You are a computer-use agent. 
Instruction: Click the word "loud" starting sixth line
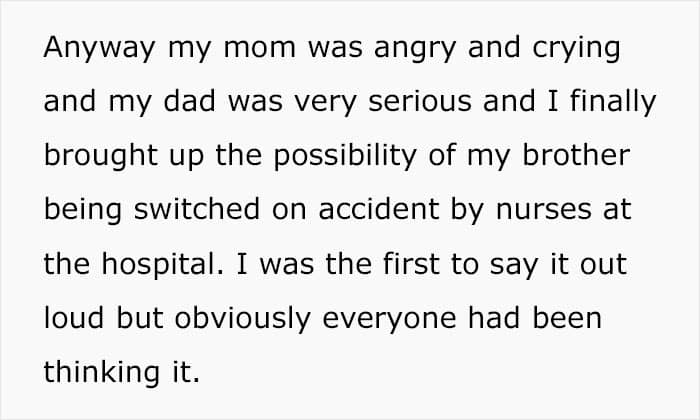(74, 317)
